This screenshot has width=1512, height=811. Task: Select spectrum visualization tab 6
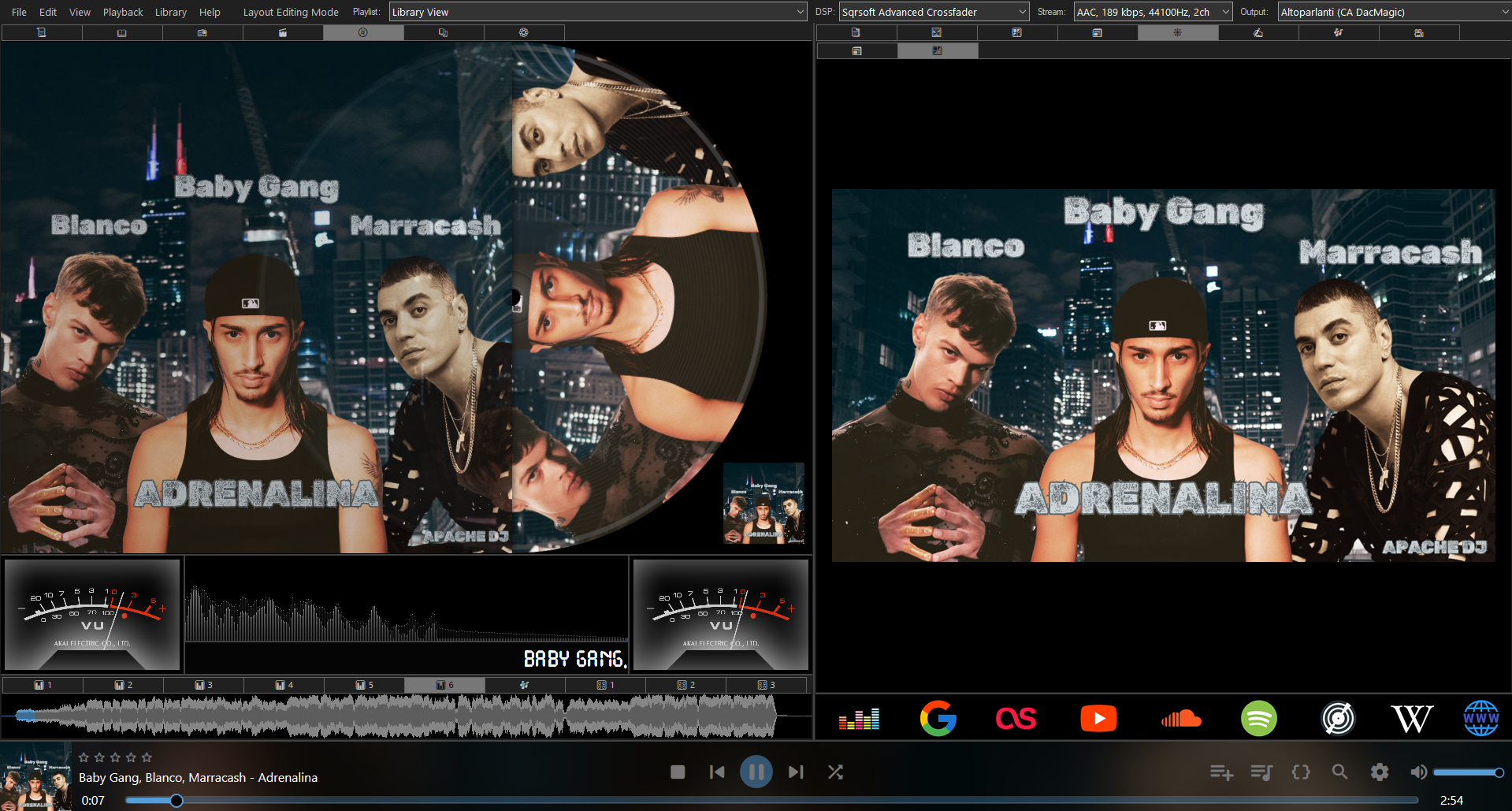pyautogui.click(x=445, y=685)
